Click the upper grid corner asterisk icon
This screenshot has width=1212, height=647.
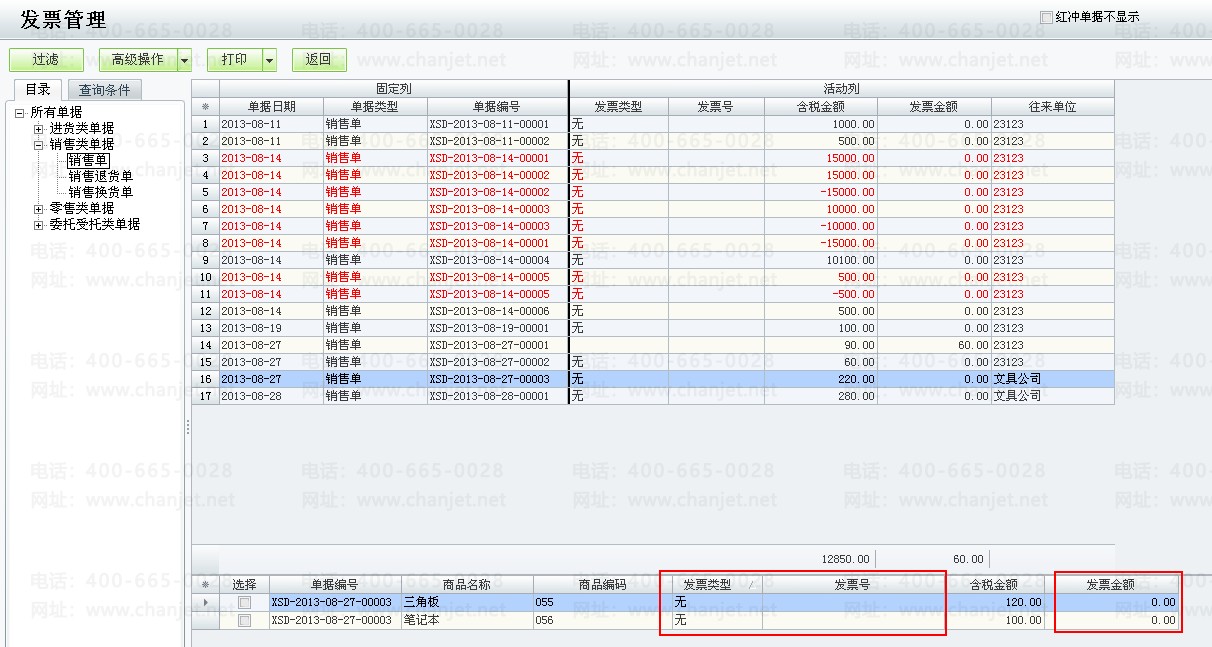coord(205,107)
